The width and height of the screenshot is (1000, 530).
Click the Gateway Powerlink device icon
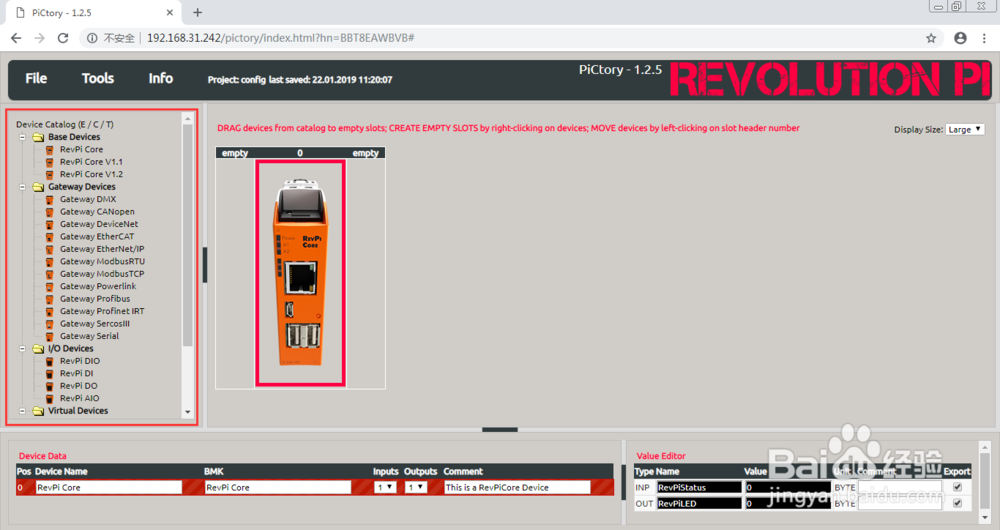click(49, 286)
